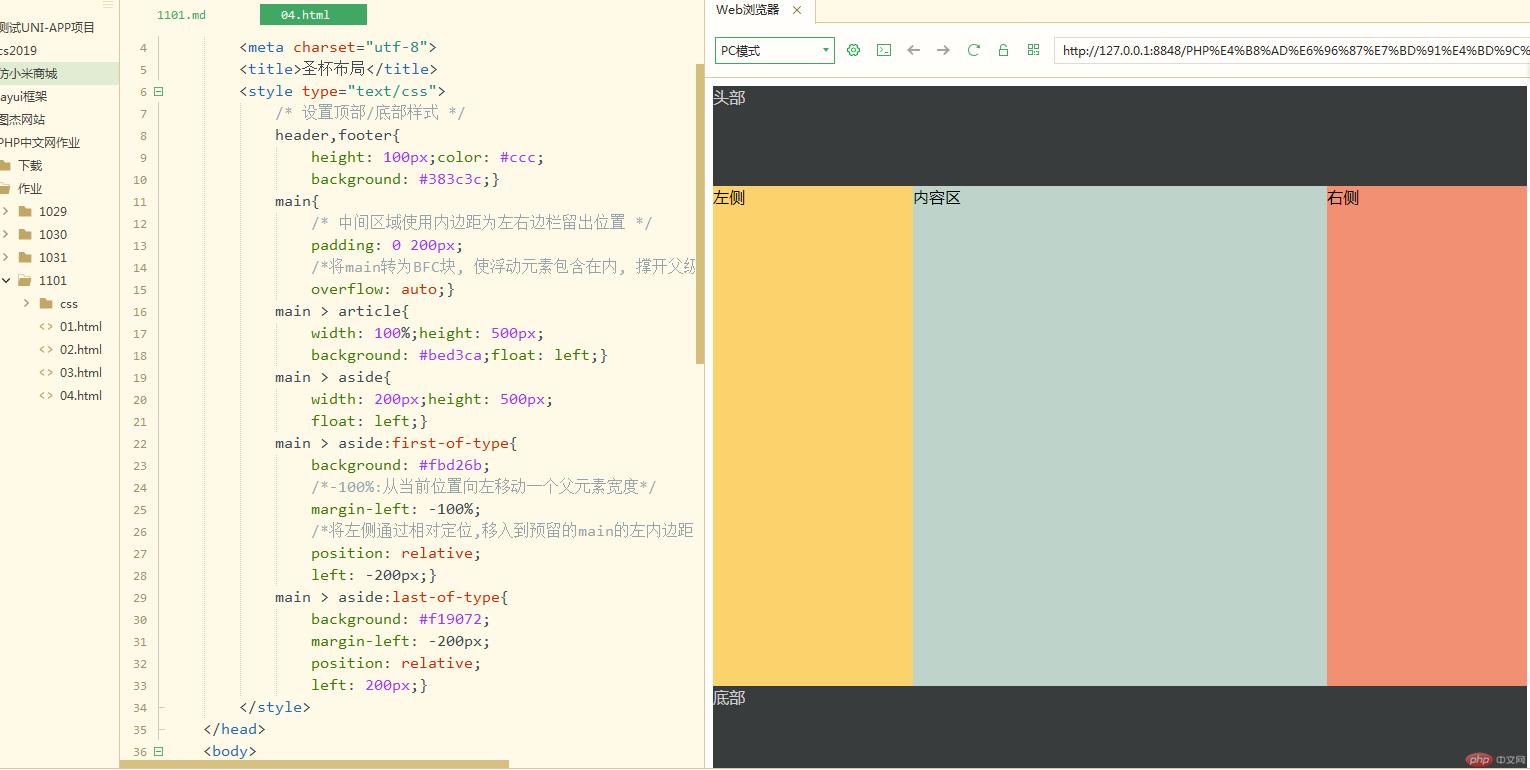The width and height of the screenshot is (1530, 770).
Task: Click the 1029 folder icon
Action: (25, 212)
